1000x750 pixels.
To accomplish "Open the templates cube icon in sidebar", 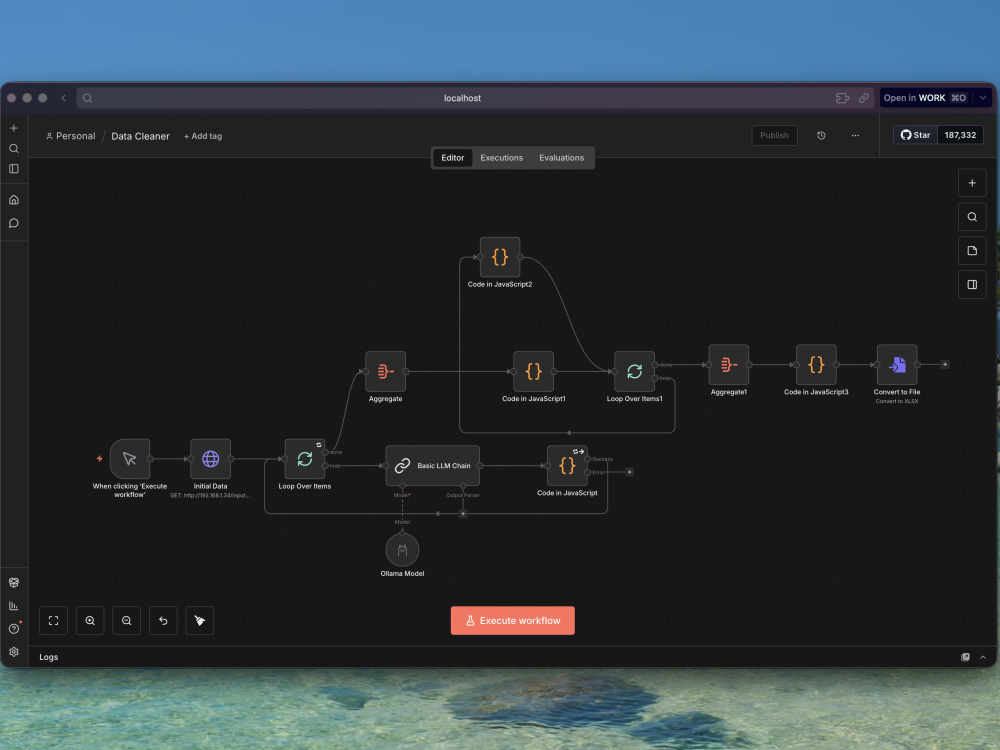I will 13,582.
